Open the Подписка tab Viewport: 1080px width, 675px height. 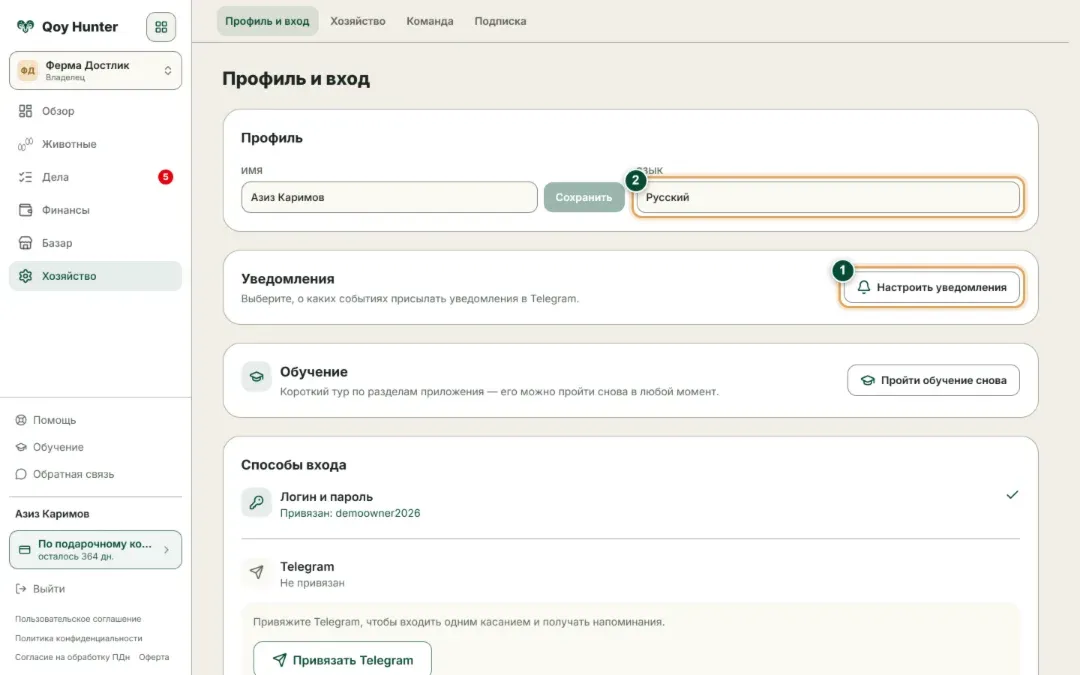(x=500, y=21)
